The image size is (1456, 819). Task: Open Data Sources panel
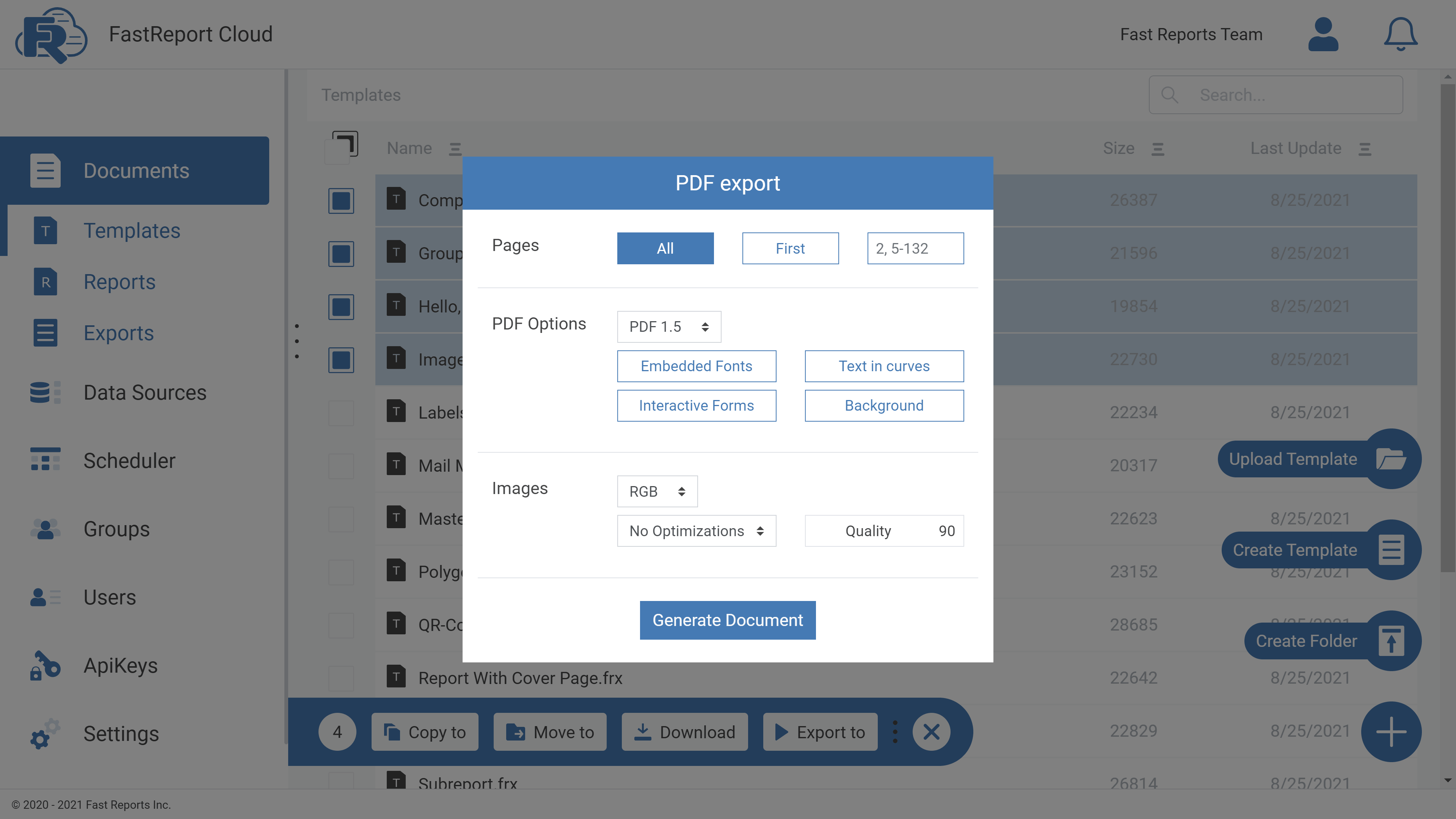[145, 392]
